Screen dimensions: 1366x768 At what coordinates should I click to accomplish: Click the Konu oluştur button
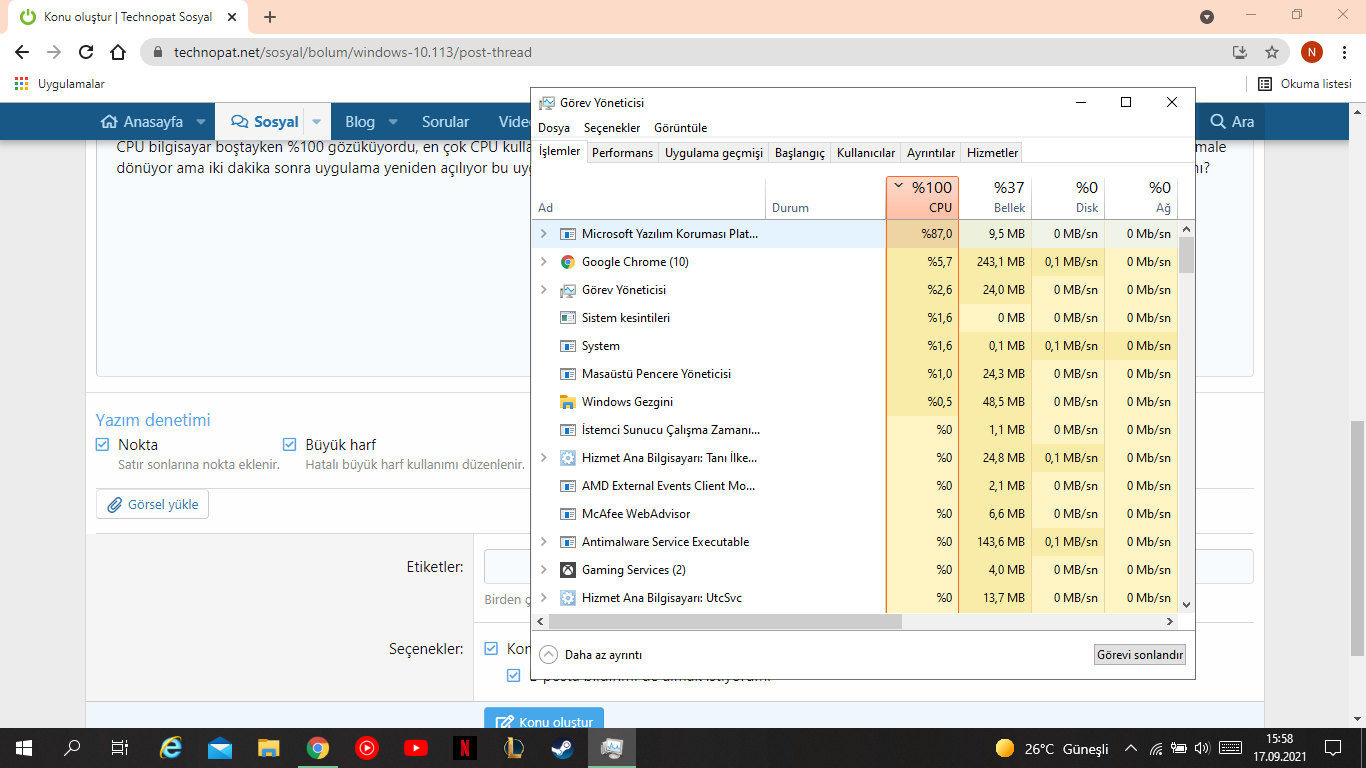coord(544,722)
